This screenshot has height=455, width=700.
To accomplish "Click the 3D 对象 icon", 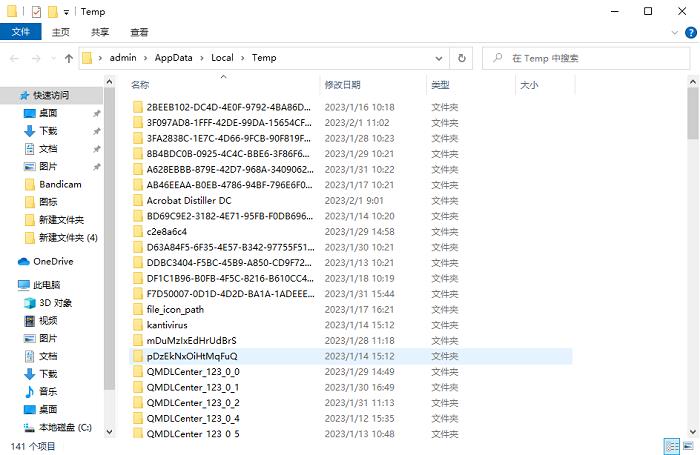I will (29, 303).
